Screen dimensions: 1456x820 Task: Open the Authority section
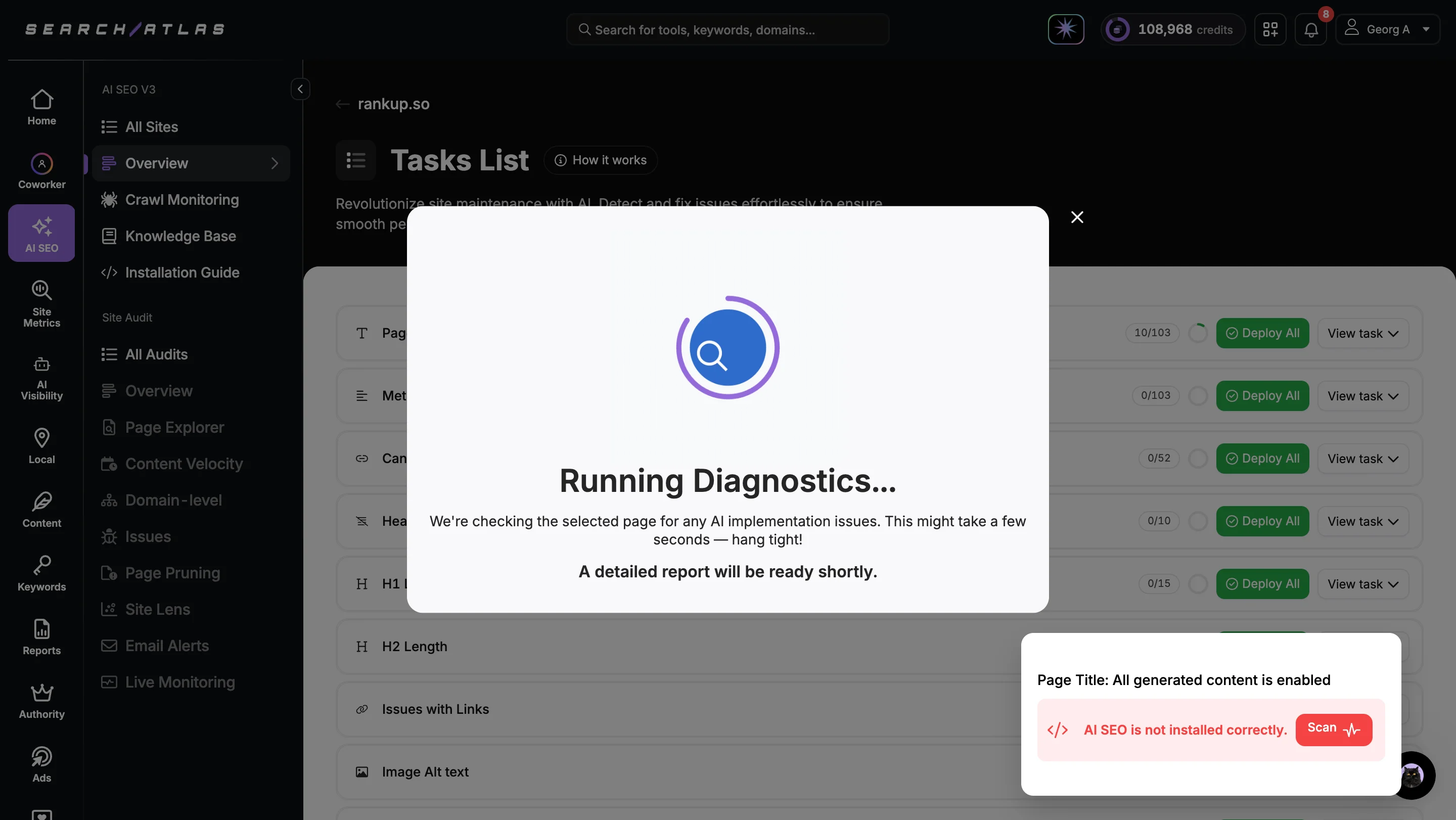41,701
